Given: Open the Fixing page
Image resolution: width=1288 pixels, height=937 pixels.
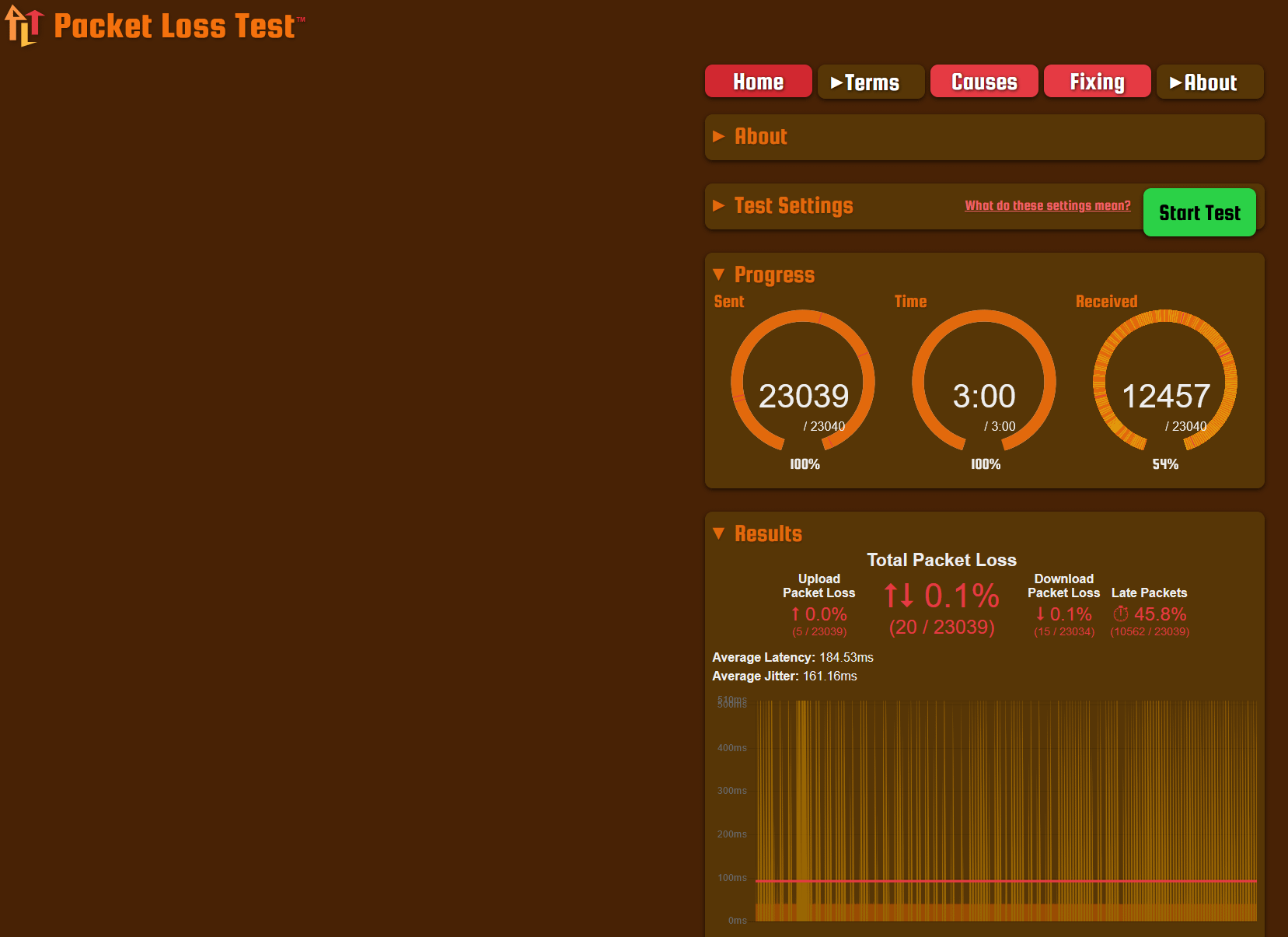Looking at the screenshot, I should 1097,82.
